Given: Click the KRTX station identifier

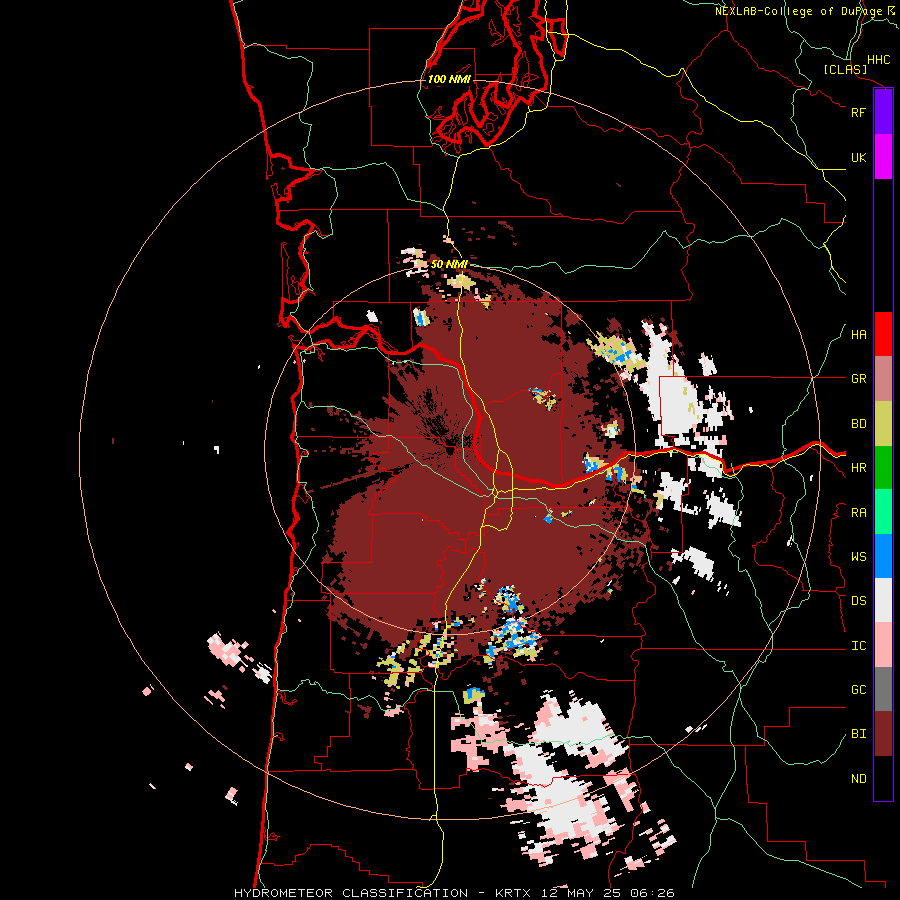Looking at the screenshot, I should coord(514,893).
